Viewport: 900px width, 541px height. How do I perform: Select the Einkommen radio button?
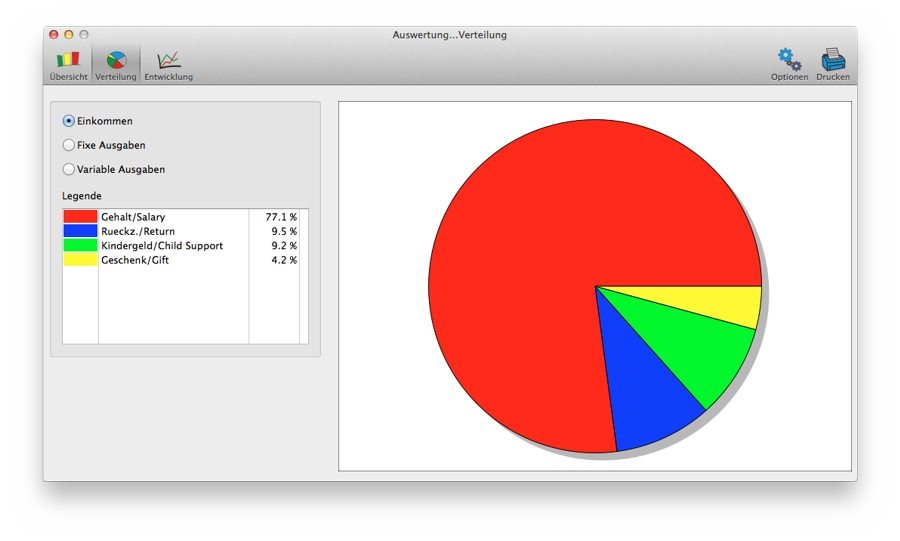69,121
